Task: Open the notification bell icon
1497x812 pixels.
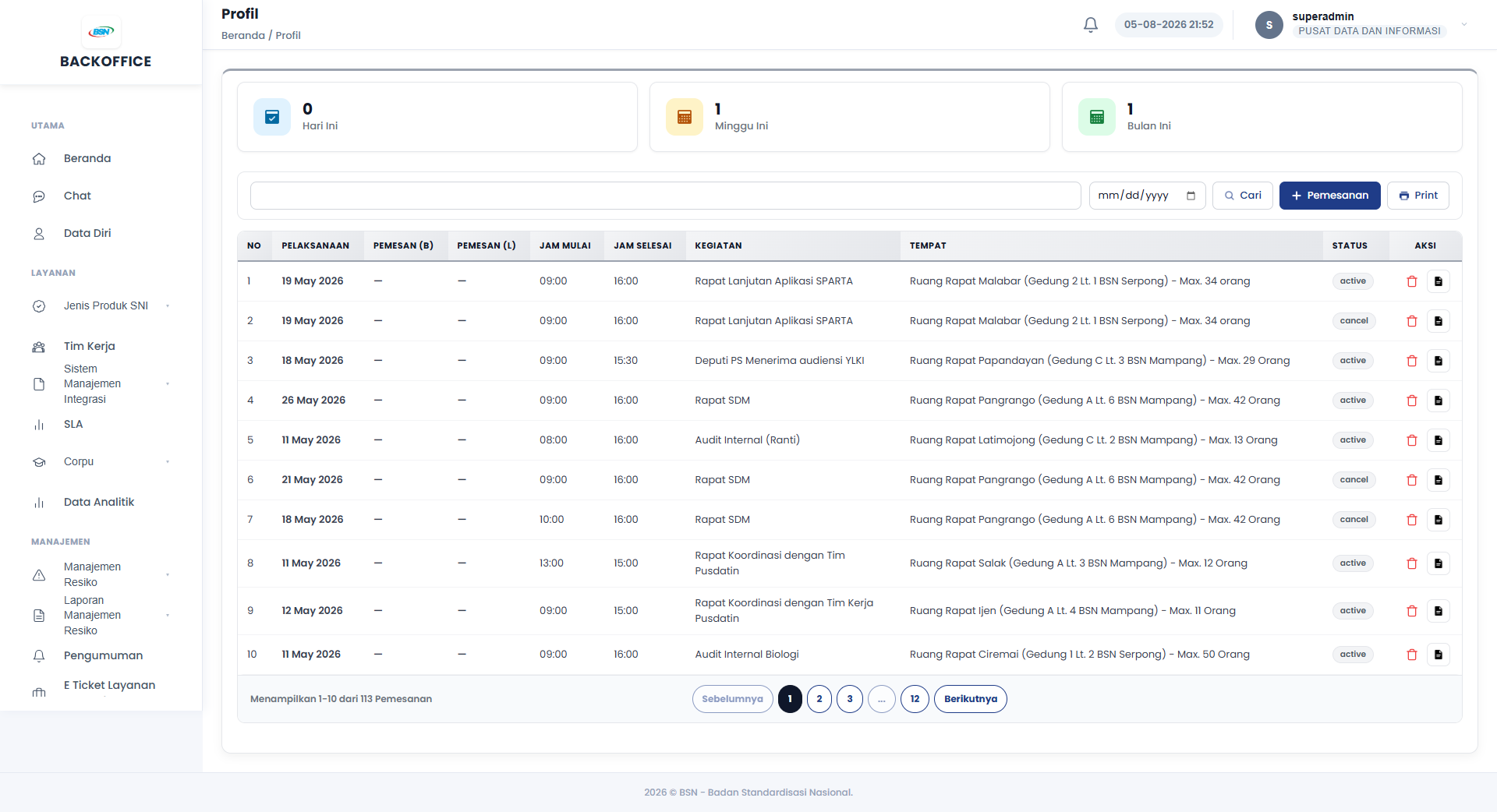Action: coord(1091,25)
